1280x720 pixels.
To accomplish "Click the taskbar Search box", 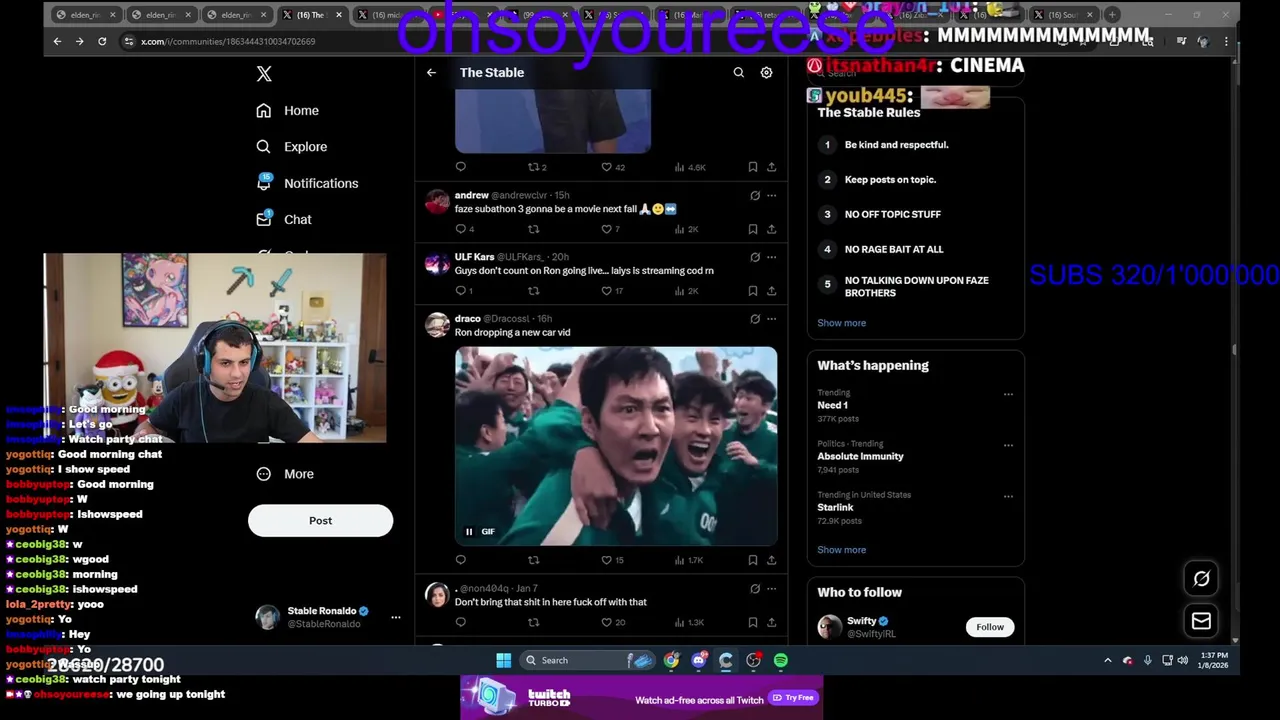I will 588,660.
